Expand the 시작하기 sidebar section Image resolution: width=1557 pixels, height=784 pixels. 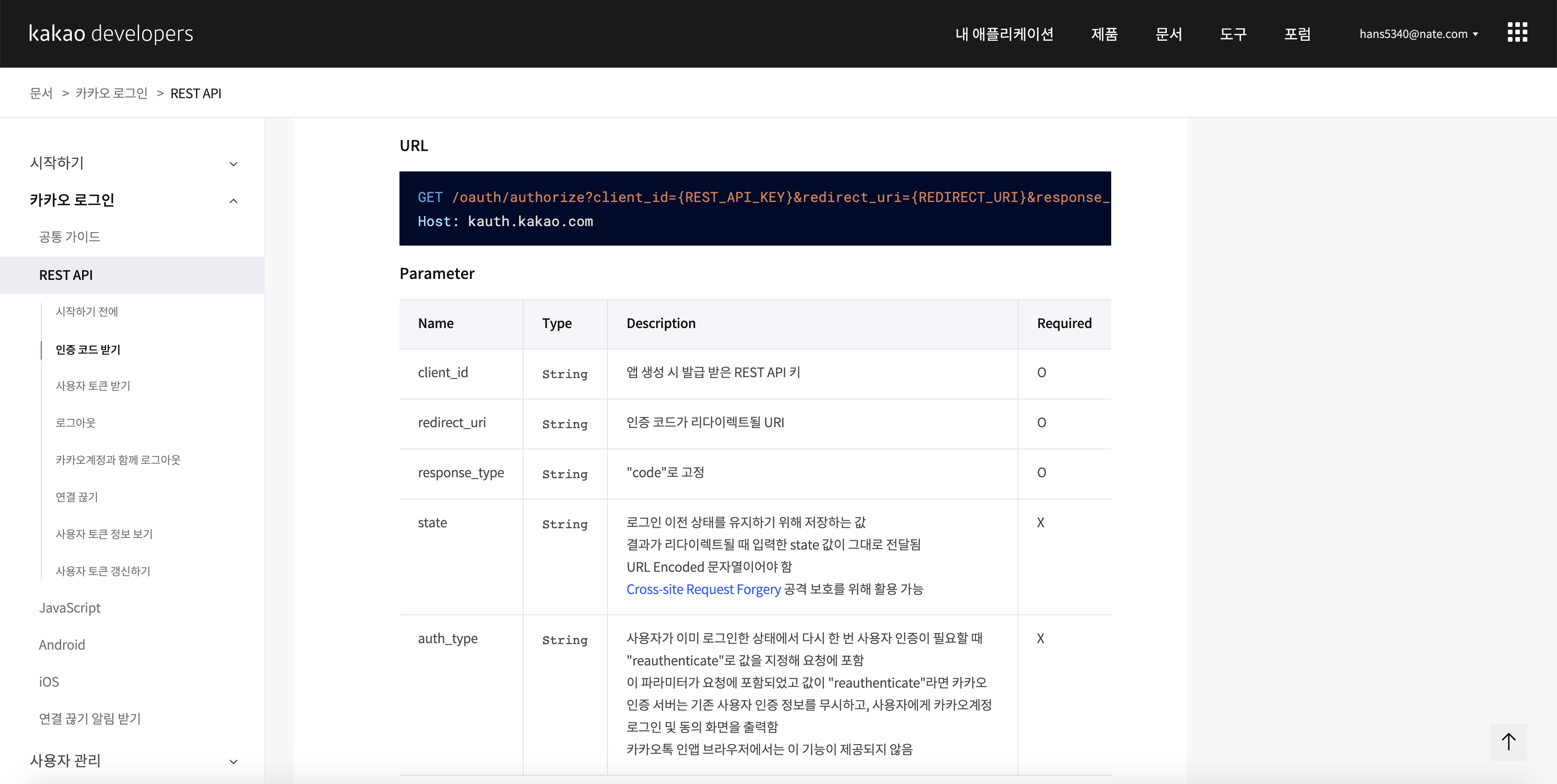(133, 163)
